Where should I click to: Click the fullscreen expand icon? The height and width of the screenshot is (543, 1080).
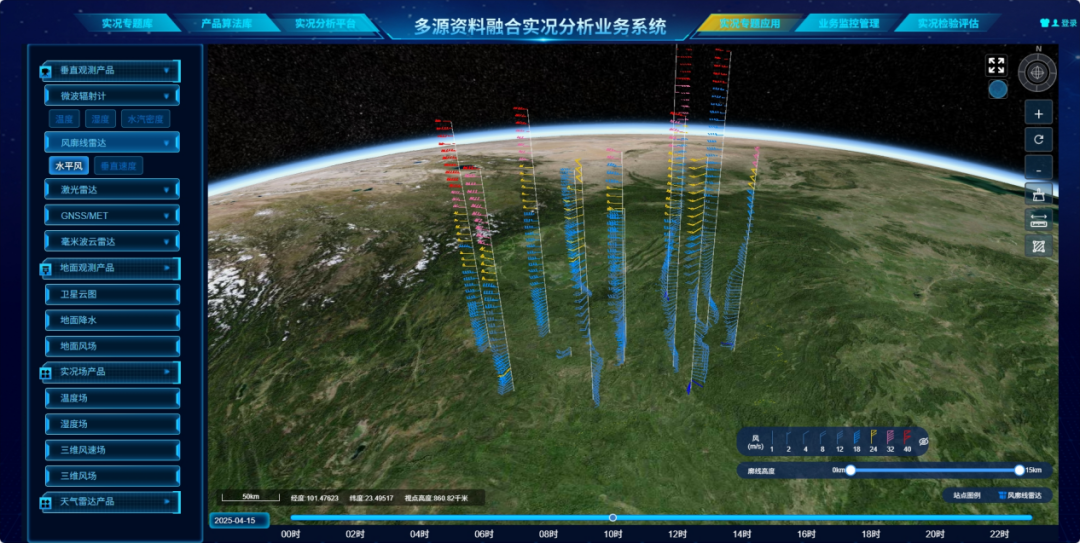point(996,65)
